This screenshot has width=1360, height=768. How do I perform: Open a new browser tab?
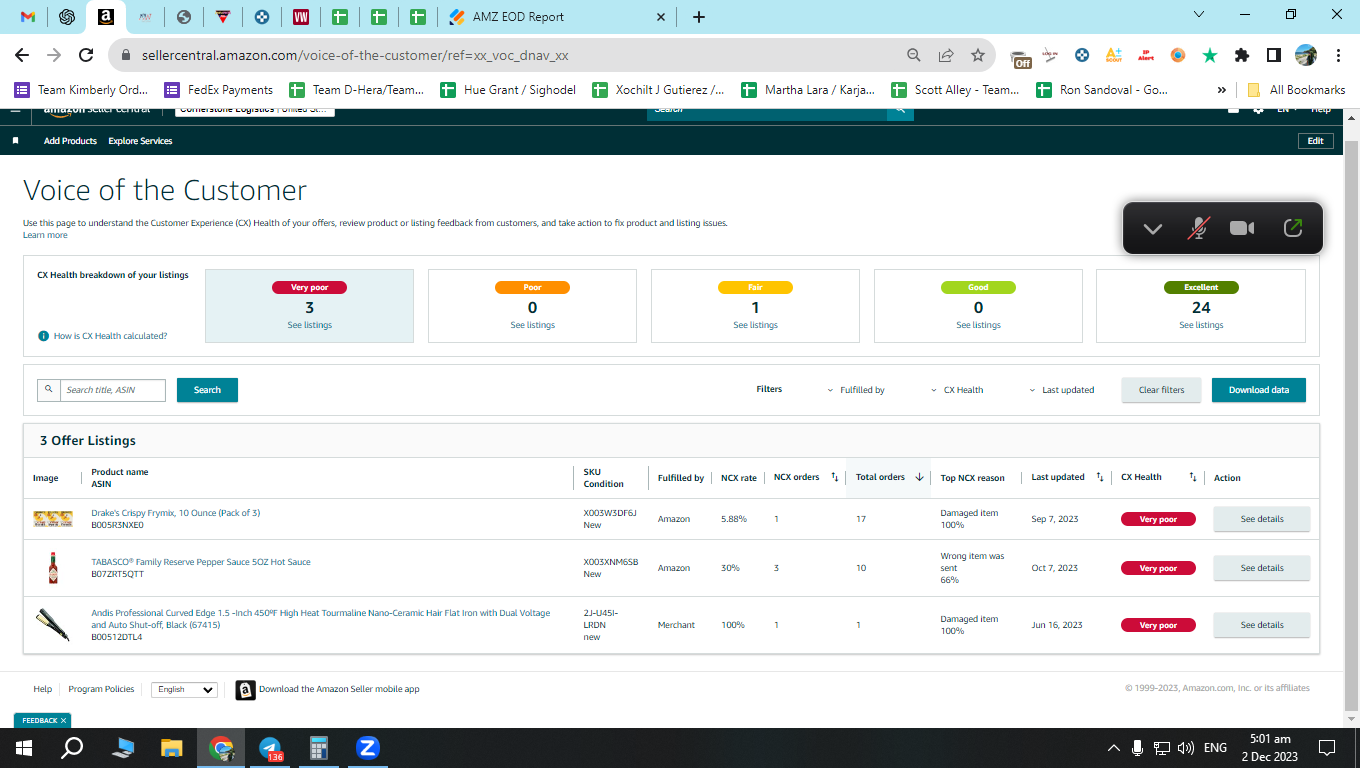699,17
